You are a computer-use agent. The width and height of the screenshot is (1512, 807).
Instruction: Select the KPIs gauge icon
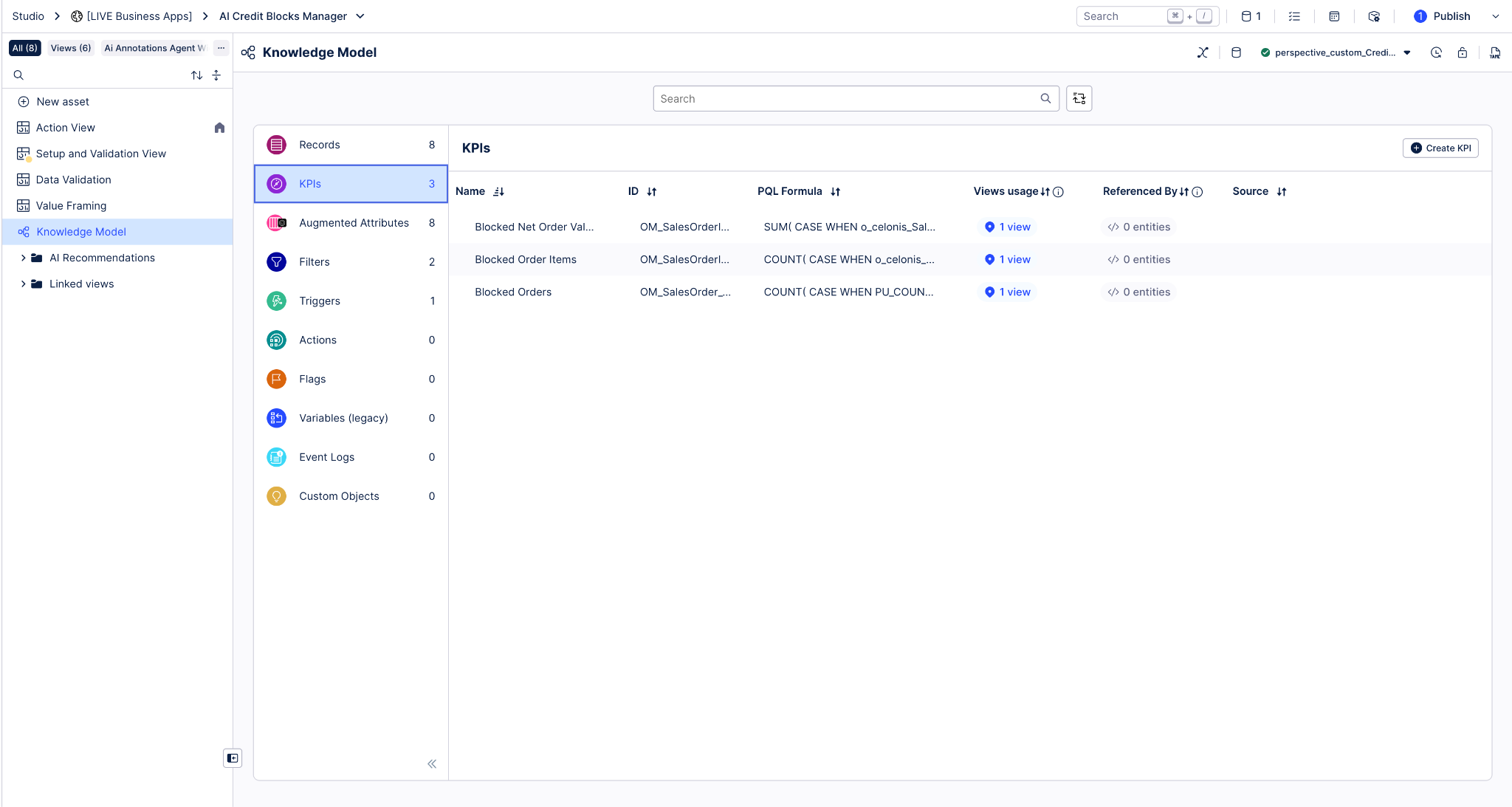[x=276, y=184]
